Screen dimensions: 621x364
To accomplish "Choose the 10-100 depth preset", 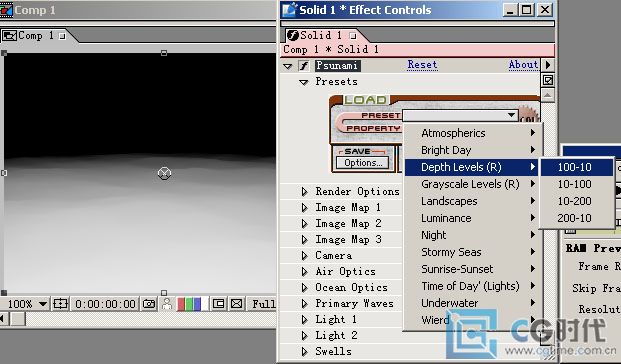I will (576, 184).
